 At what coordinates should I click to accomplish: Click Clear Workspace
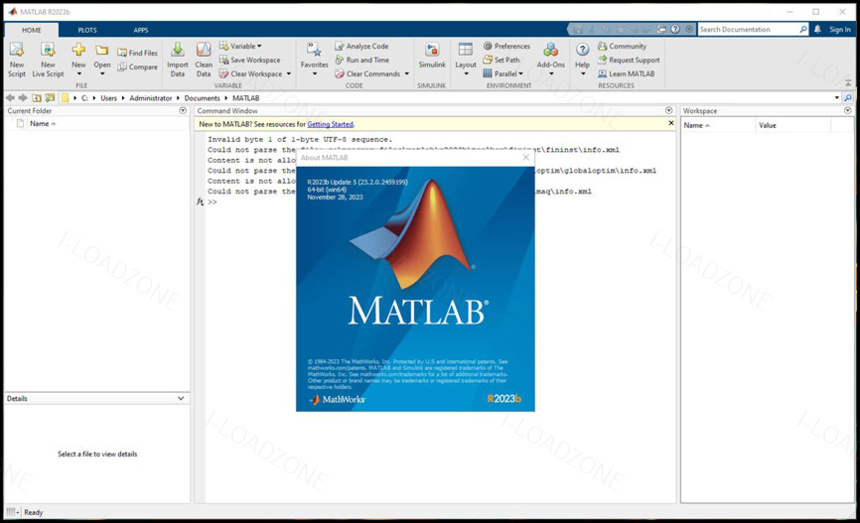251,73
